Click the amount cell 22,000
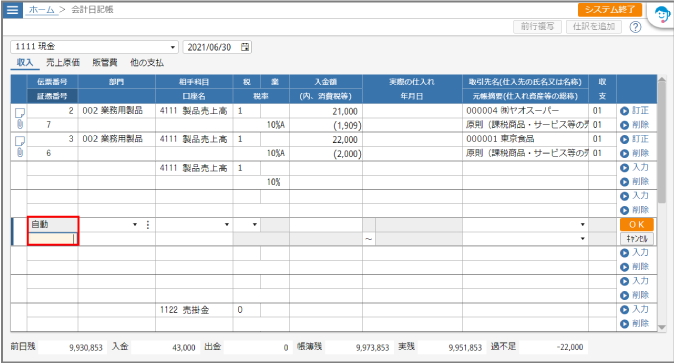 pyautogui.click(x=326, y=139)
